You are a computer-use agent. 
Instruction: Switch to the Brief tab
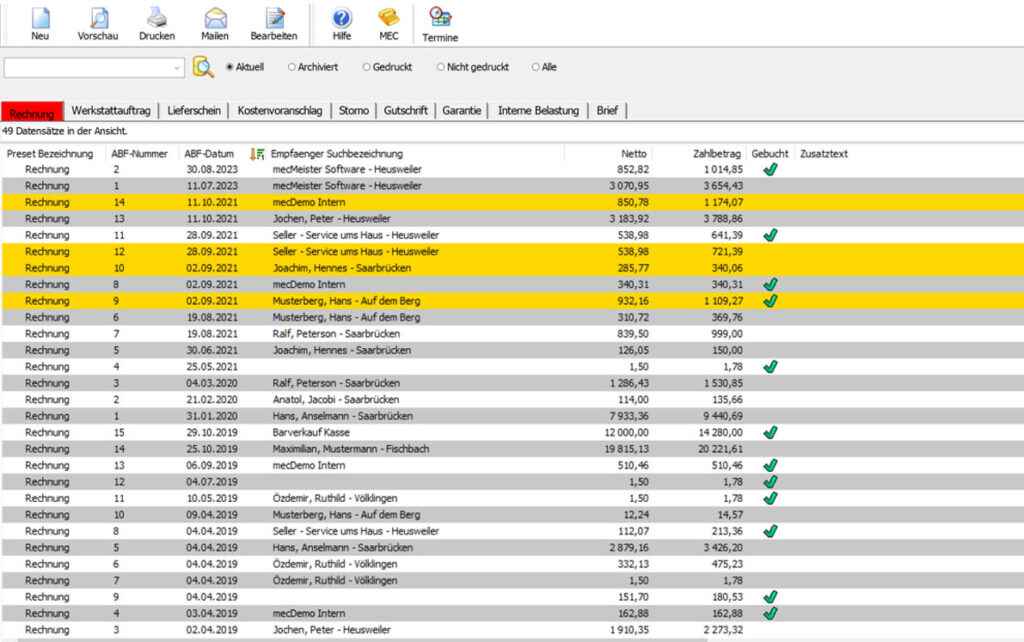coord(607,111)
